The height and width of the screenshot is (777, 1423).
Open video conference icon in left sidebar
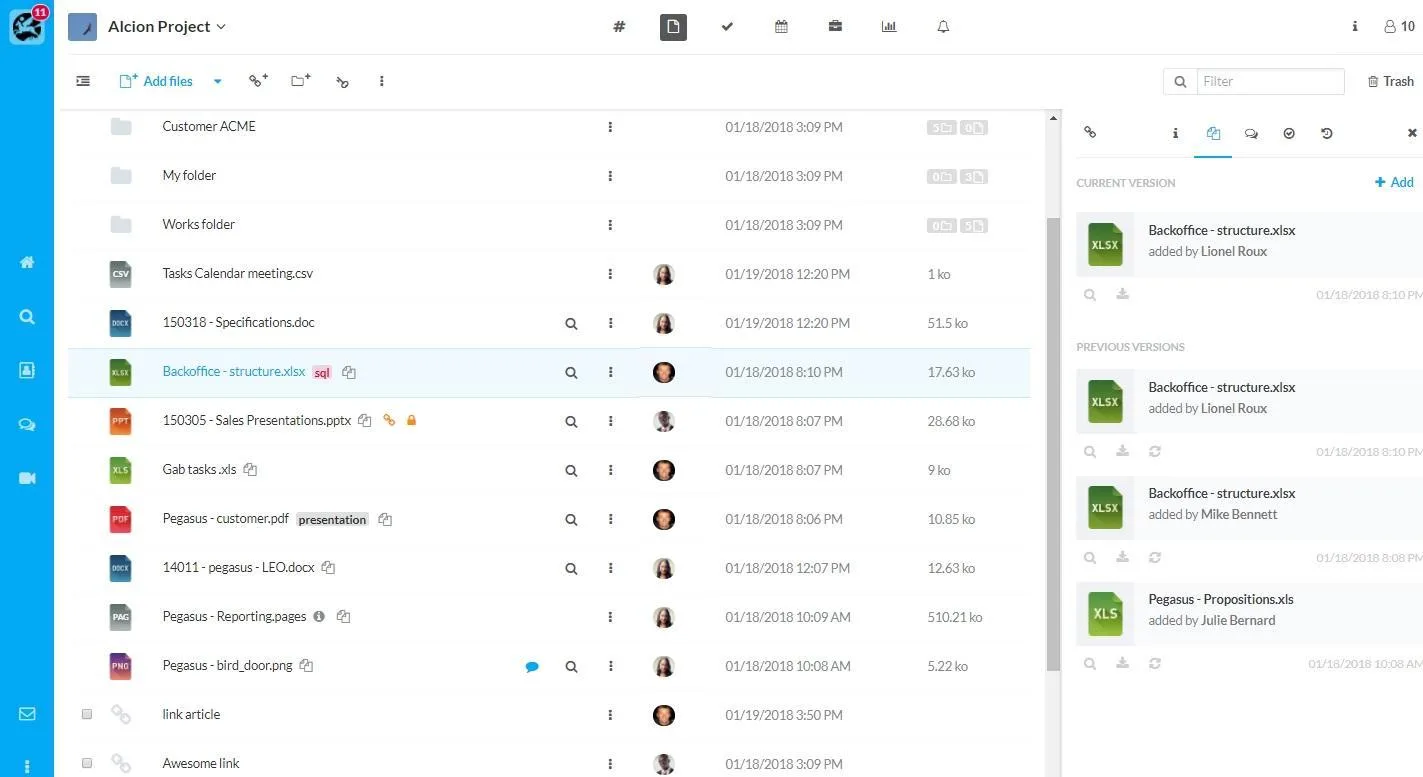point(27,478)
